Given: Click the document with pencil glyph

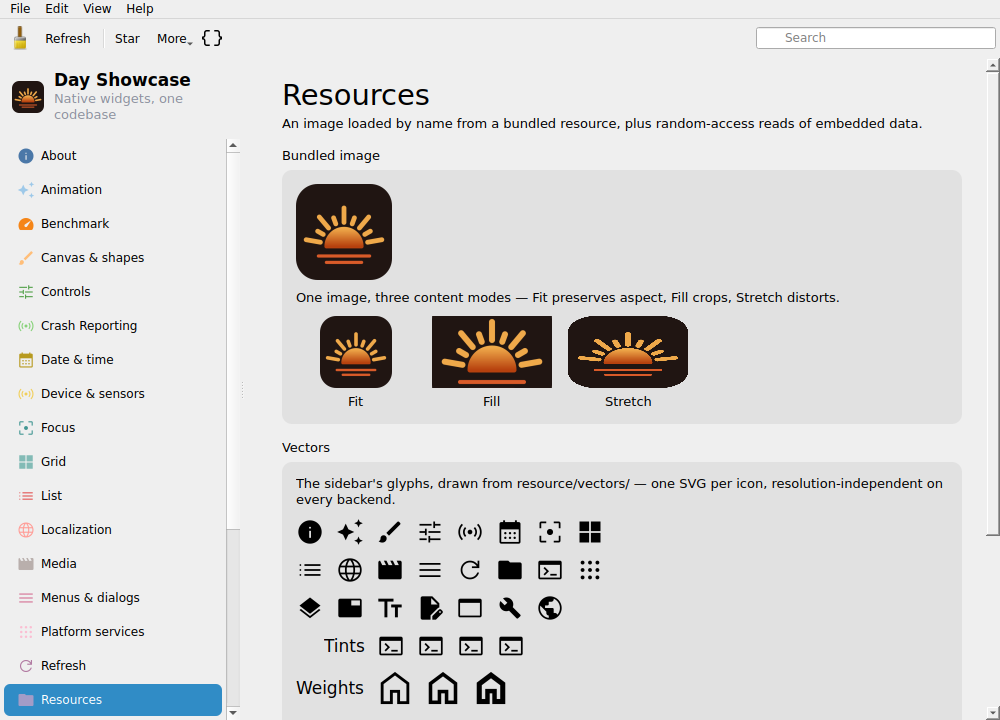Looking at the screenshot, I should [431, 608].
